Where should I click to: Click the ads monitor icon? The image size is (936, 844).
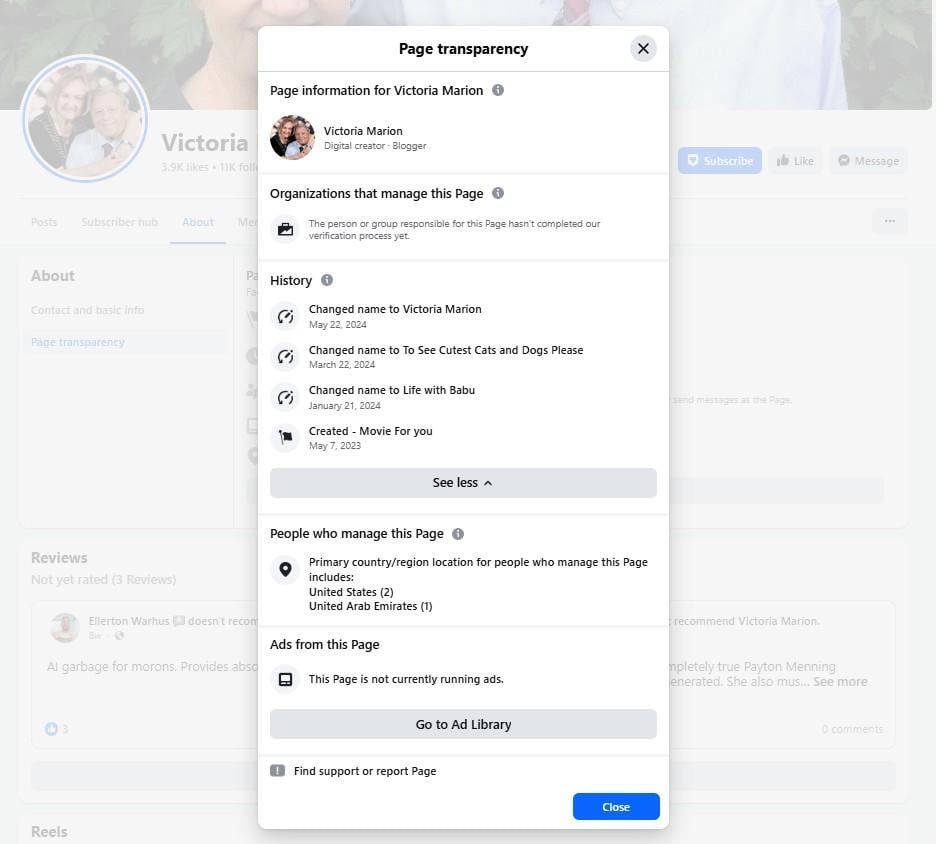[285, 679]
